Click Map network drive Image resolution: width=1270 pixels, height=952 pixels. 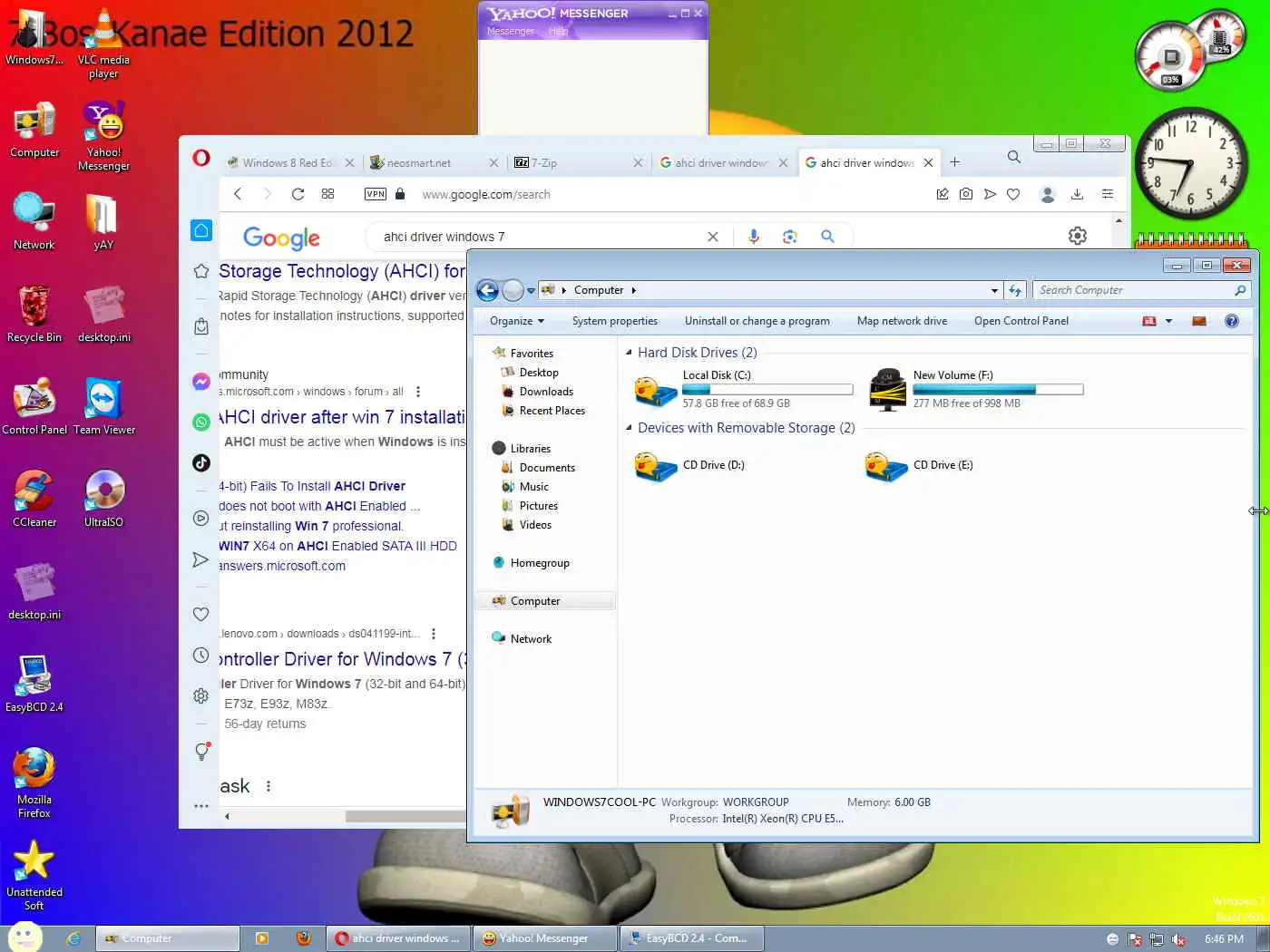click(x=902, y=321)
